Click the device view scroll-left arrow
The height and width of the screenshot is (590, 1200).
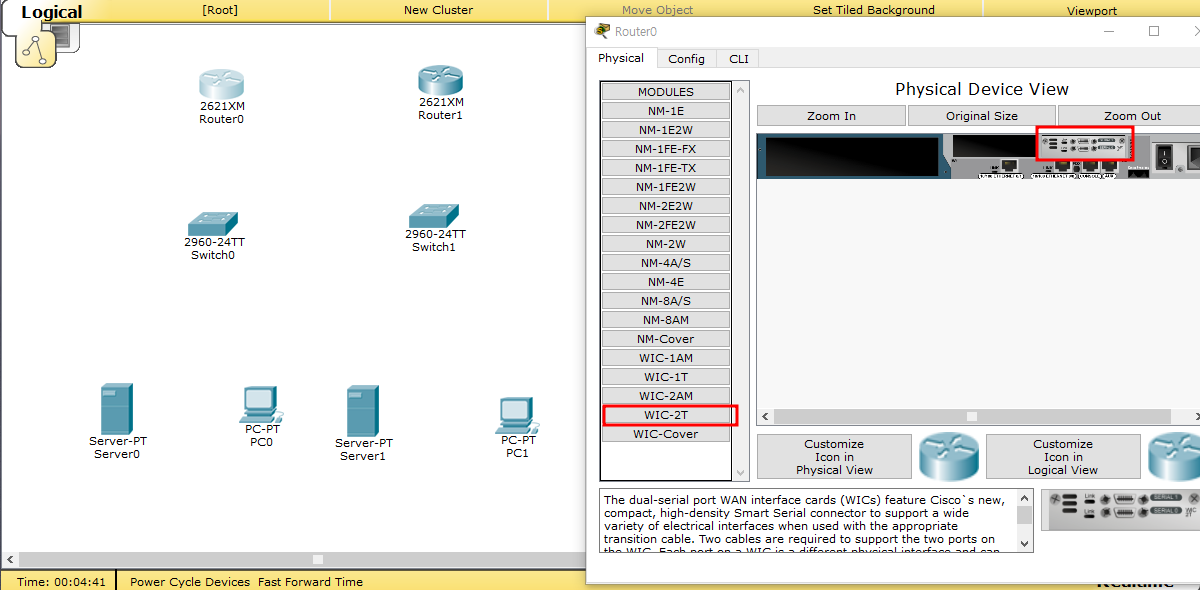(x=765, y=416)
